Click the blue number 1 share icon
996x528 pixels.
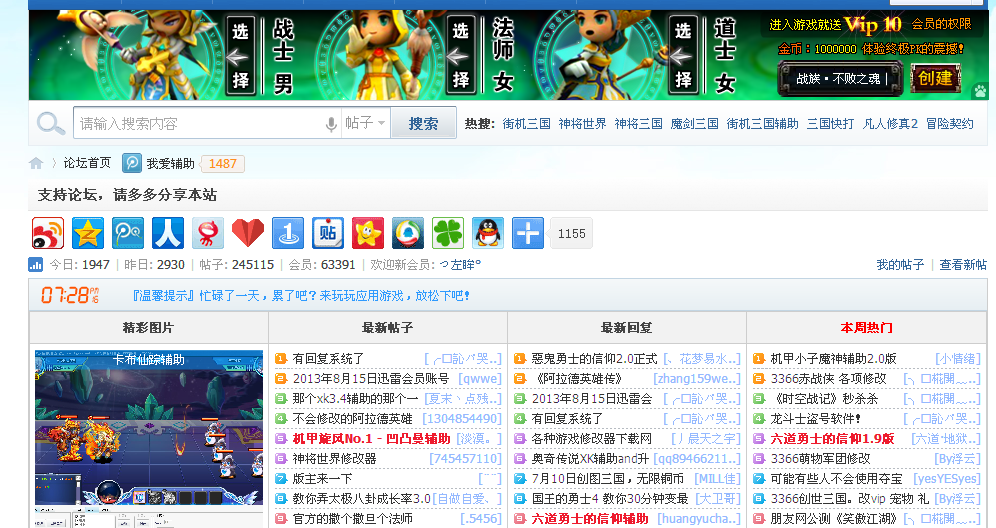coord(288,233)
